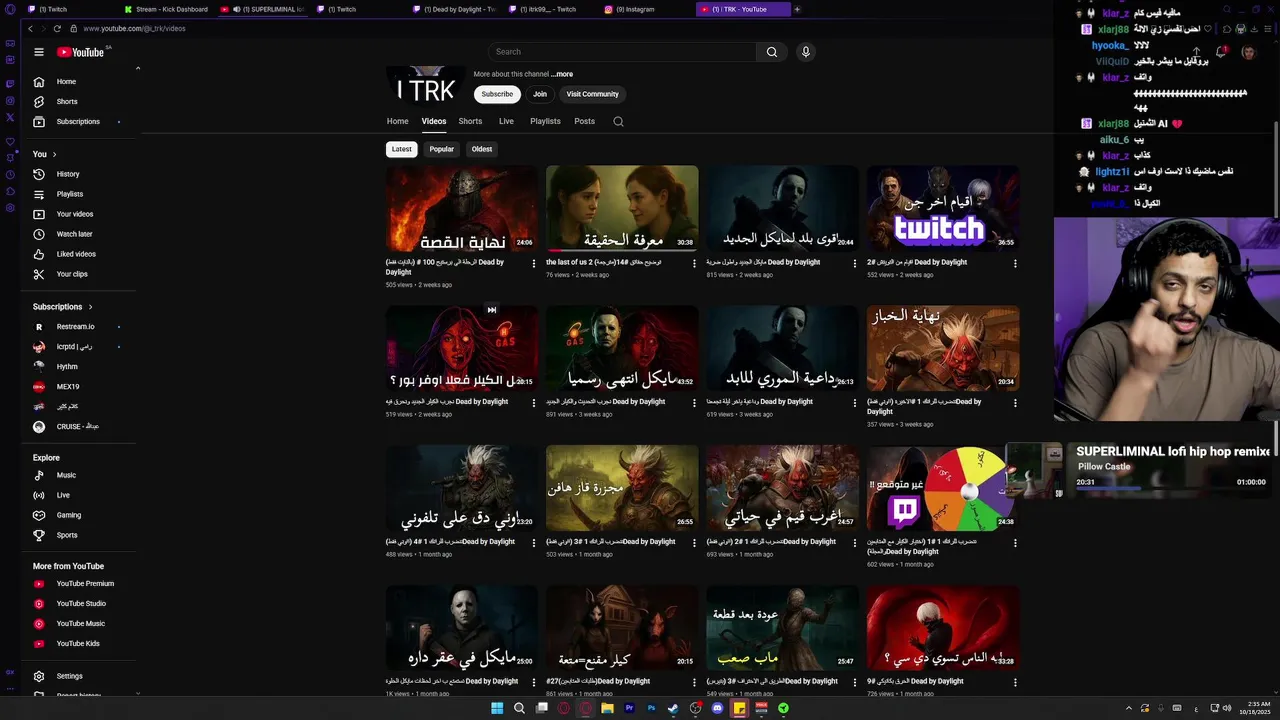Expand channel description via ...more
The height and width of the screenshot is (720, 1280).
[x=561, y=74]
